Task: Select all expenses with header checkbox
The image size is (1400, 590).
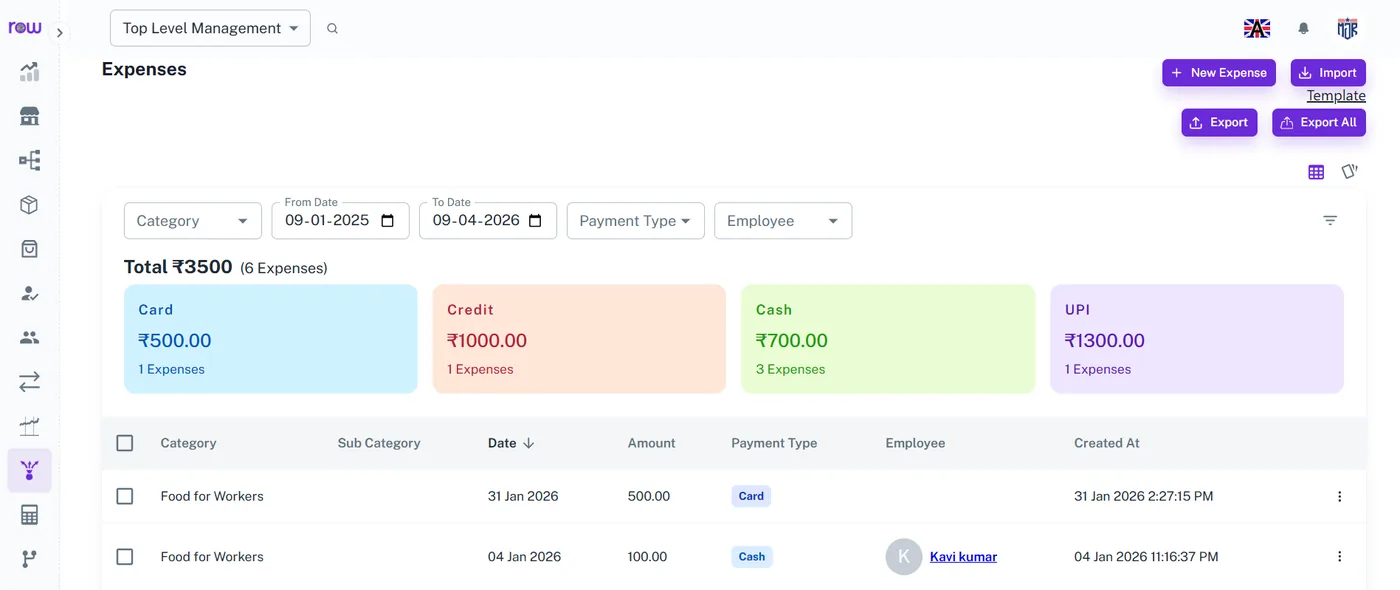Action: [125, 443]
